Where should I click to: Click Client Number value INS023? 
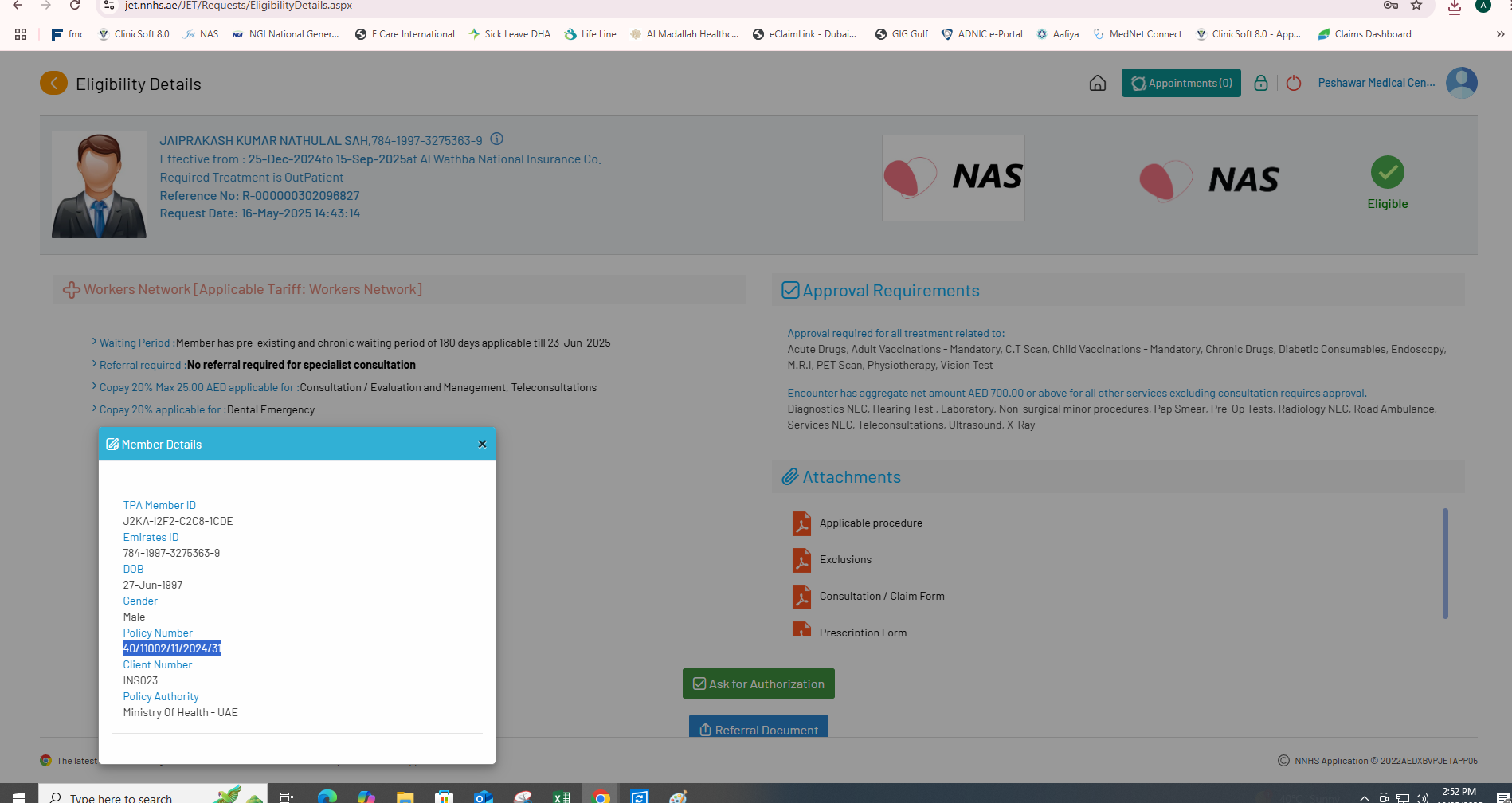tap(140, 680)
